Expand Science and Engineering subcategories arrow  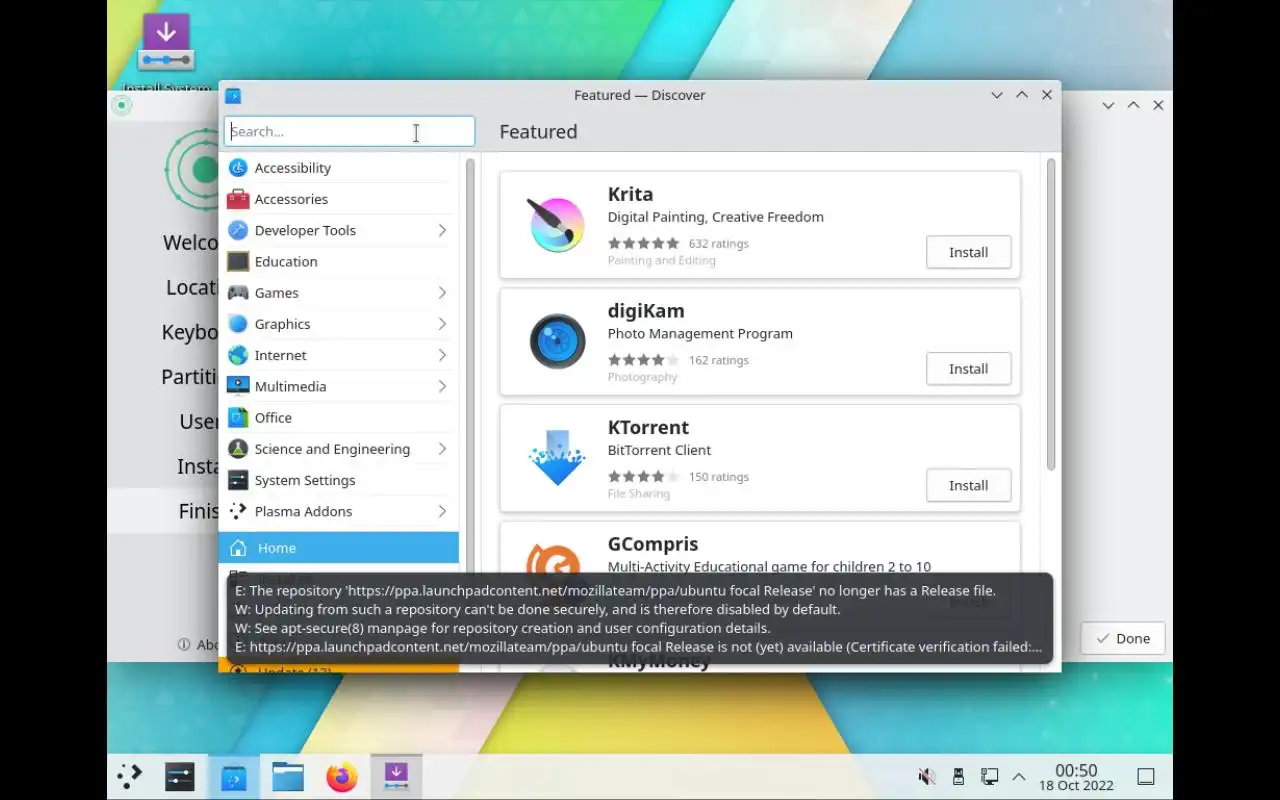click(442, 449)
